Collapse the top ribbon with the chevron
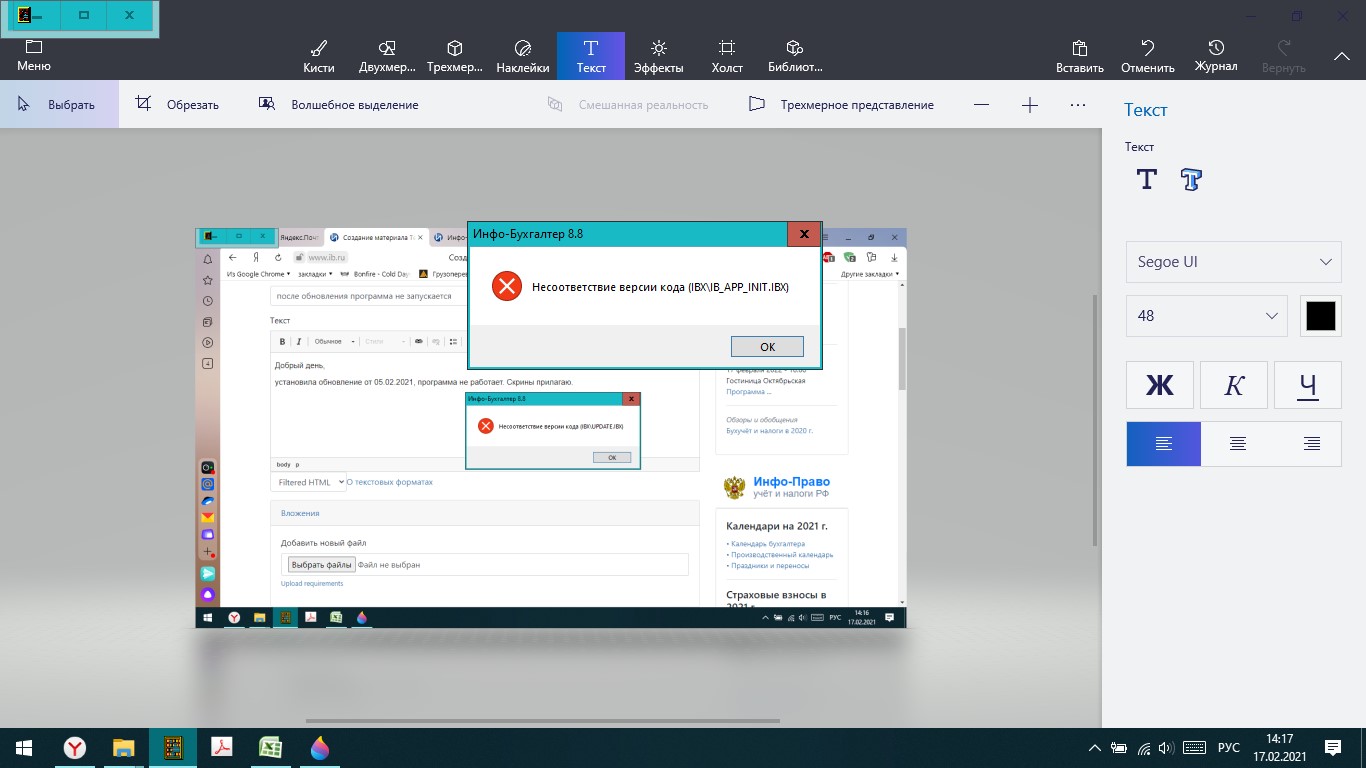The image size is (1366, 768). 1342,57
